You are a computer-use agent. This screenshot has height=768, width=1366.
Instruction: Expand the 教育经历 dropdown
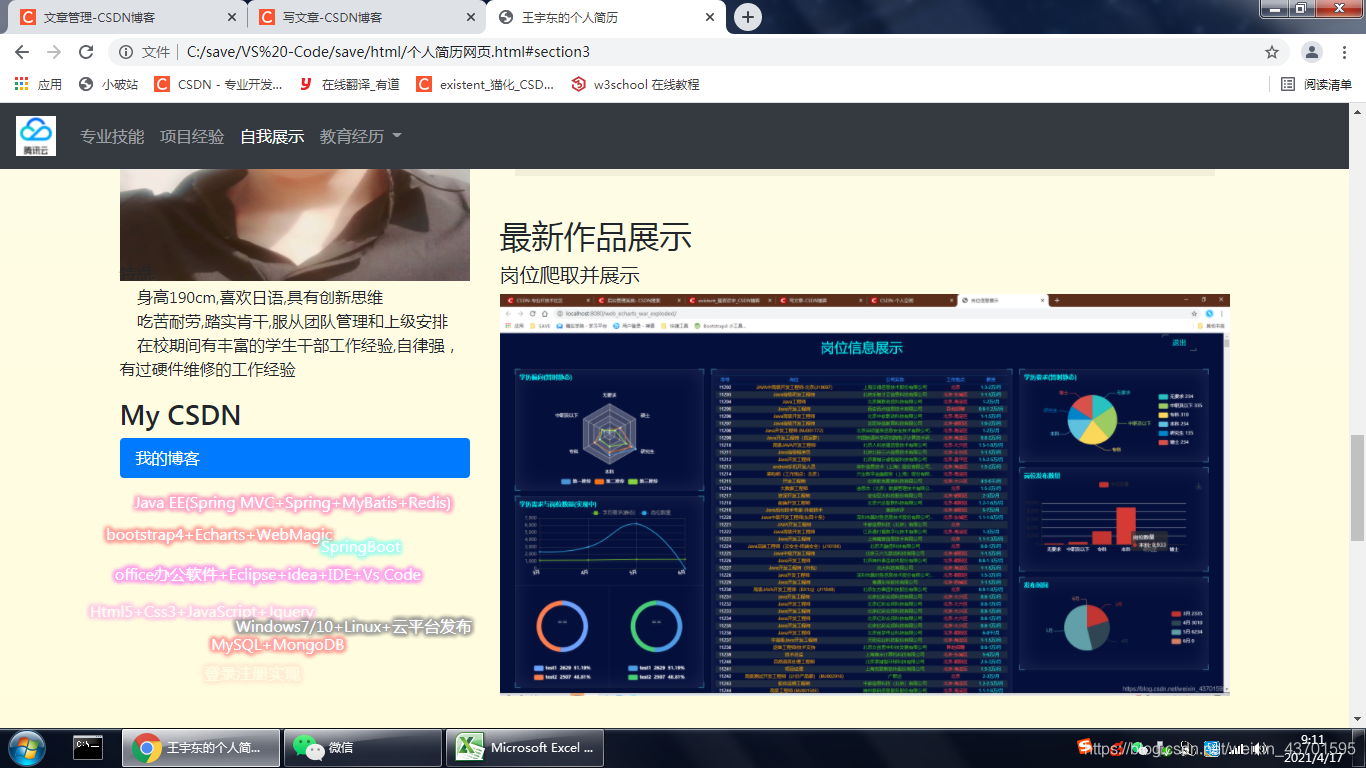click(361, 136)
